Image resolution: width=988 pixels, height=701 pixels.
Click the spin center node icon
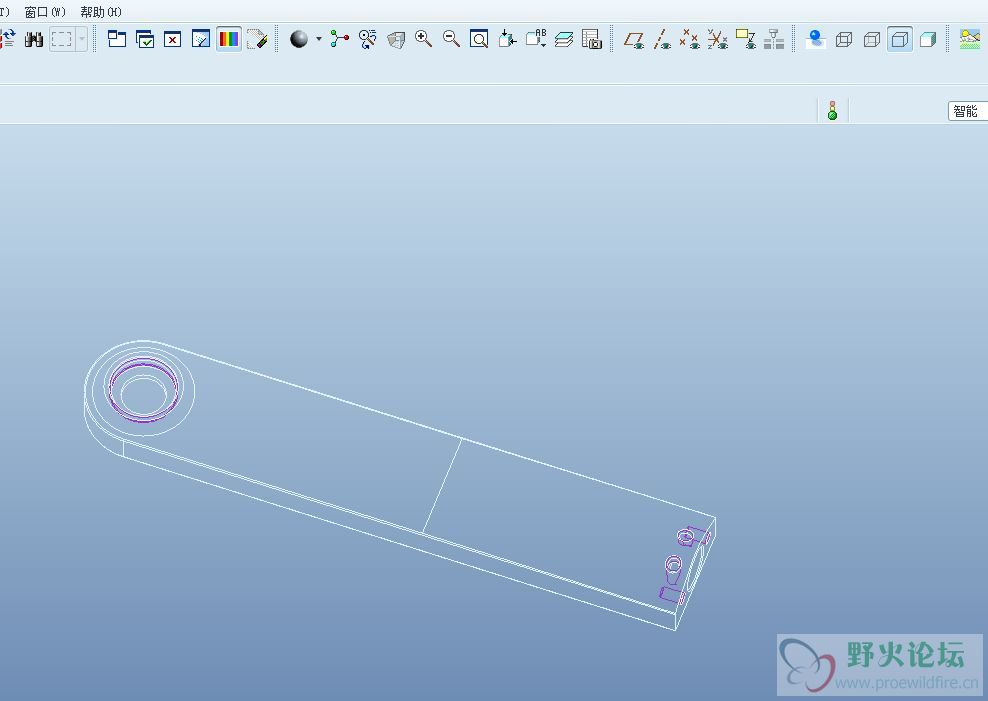(x=340, y=40)
